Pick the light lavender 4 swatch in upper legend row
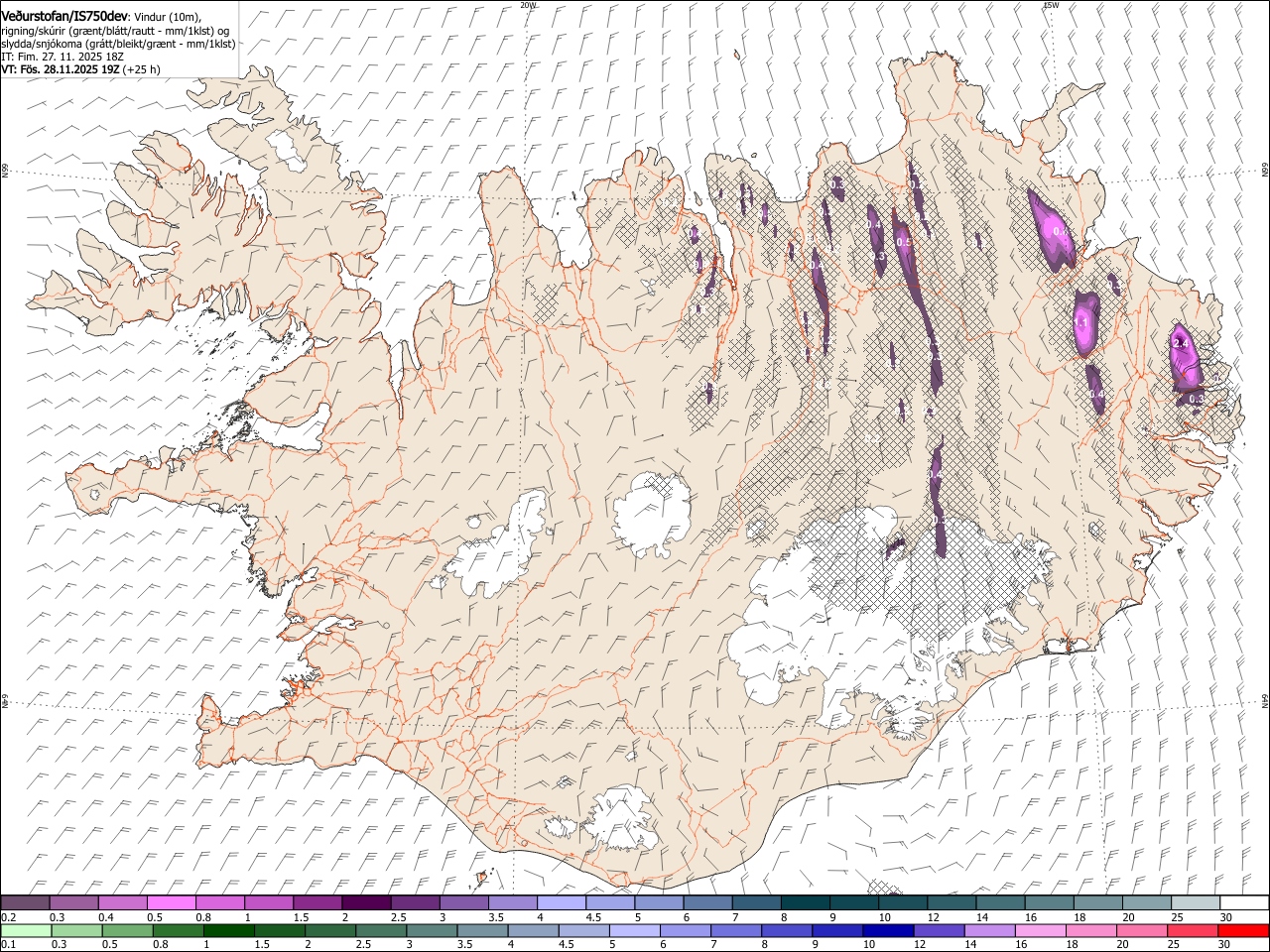This screenshot has width=1270, height=952. 561,903
